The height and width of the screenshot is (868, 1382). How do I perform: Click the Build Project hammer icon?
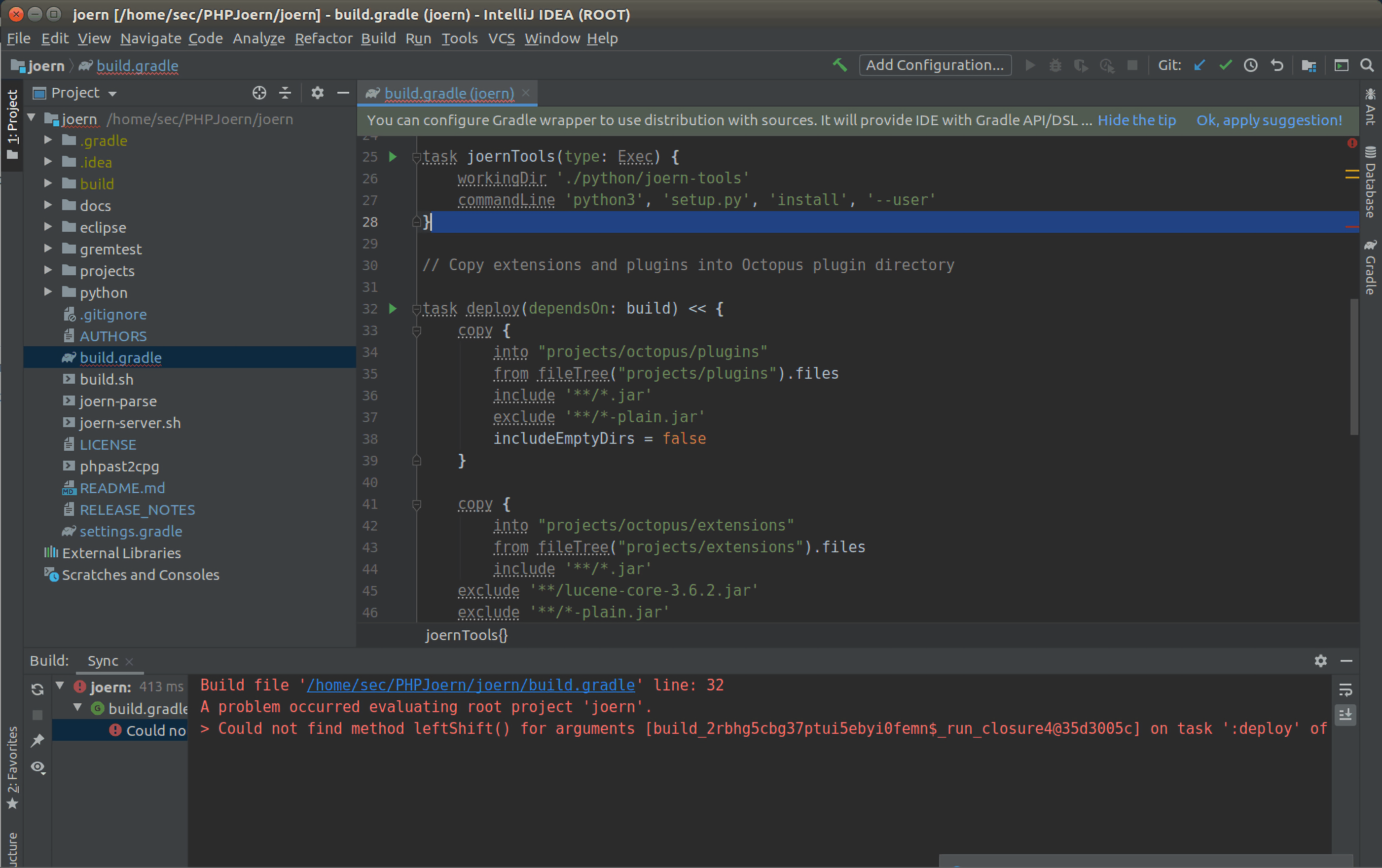pos(839,66)
